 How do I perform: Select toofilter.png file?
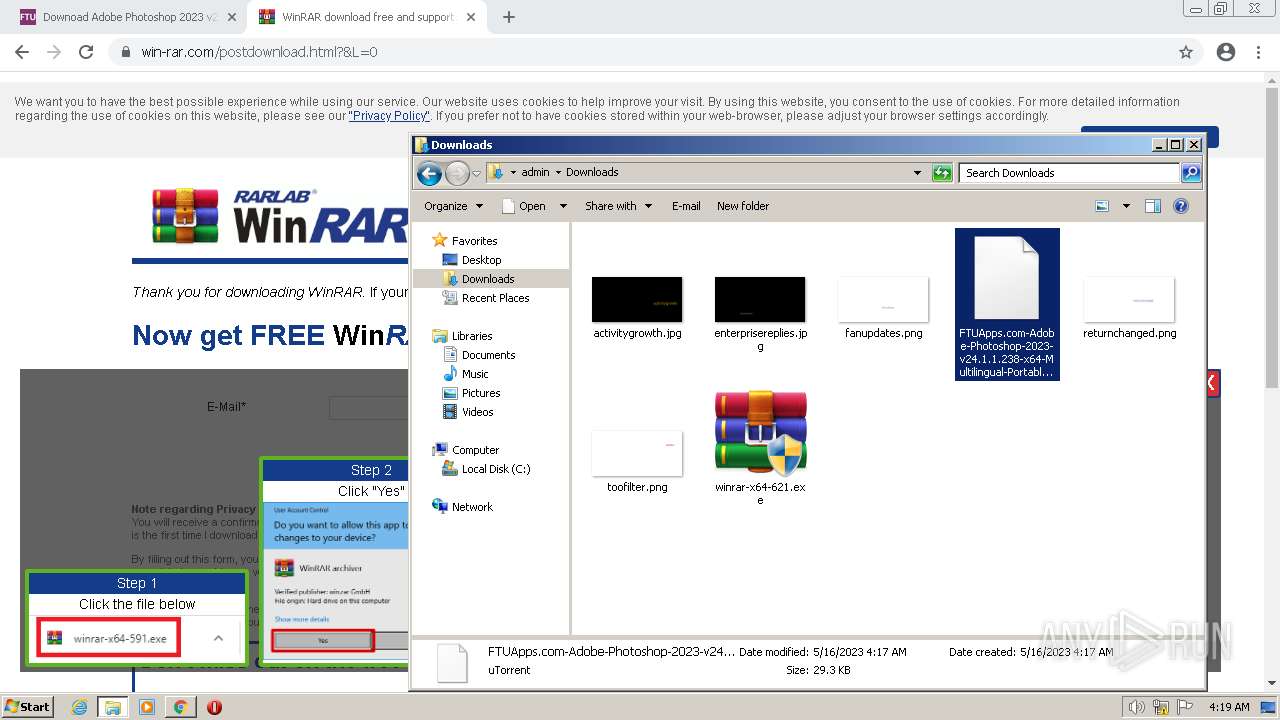pyautogui.click(x=637, y=462)
